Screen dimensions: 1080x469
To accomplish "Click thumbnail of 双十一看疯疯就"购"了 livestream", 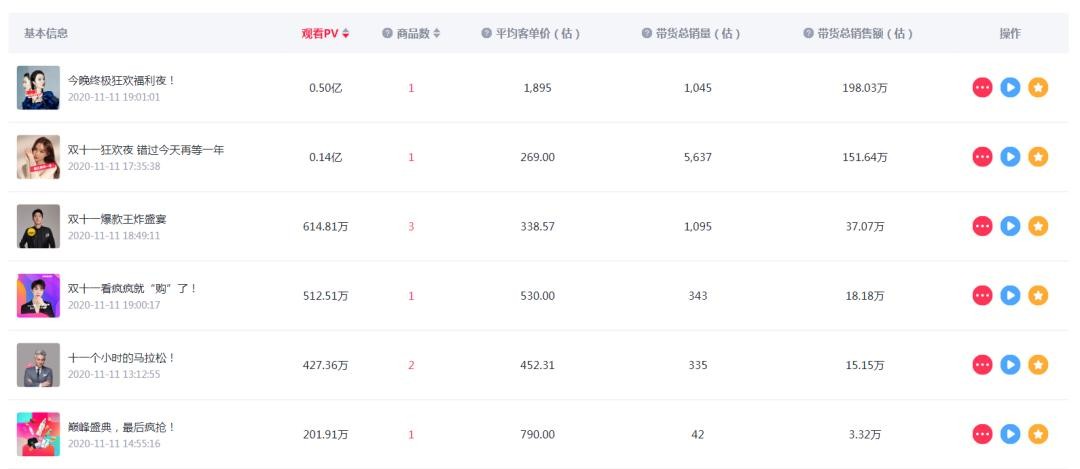I will [x=38, y=296].
